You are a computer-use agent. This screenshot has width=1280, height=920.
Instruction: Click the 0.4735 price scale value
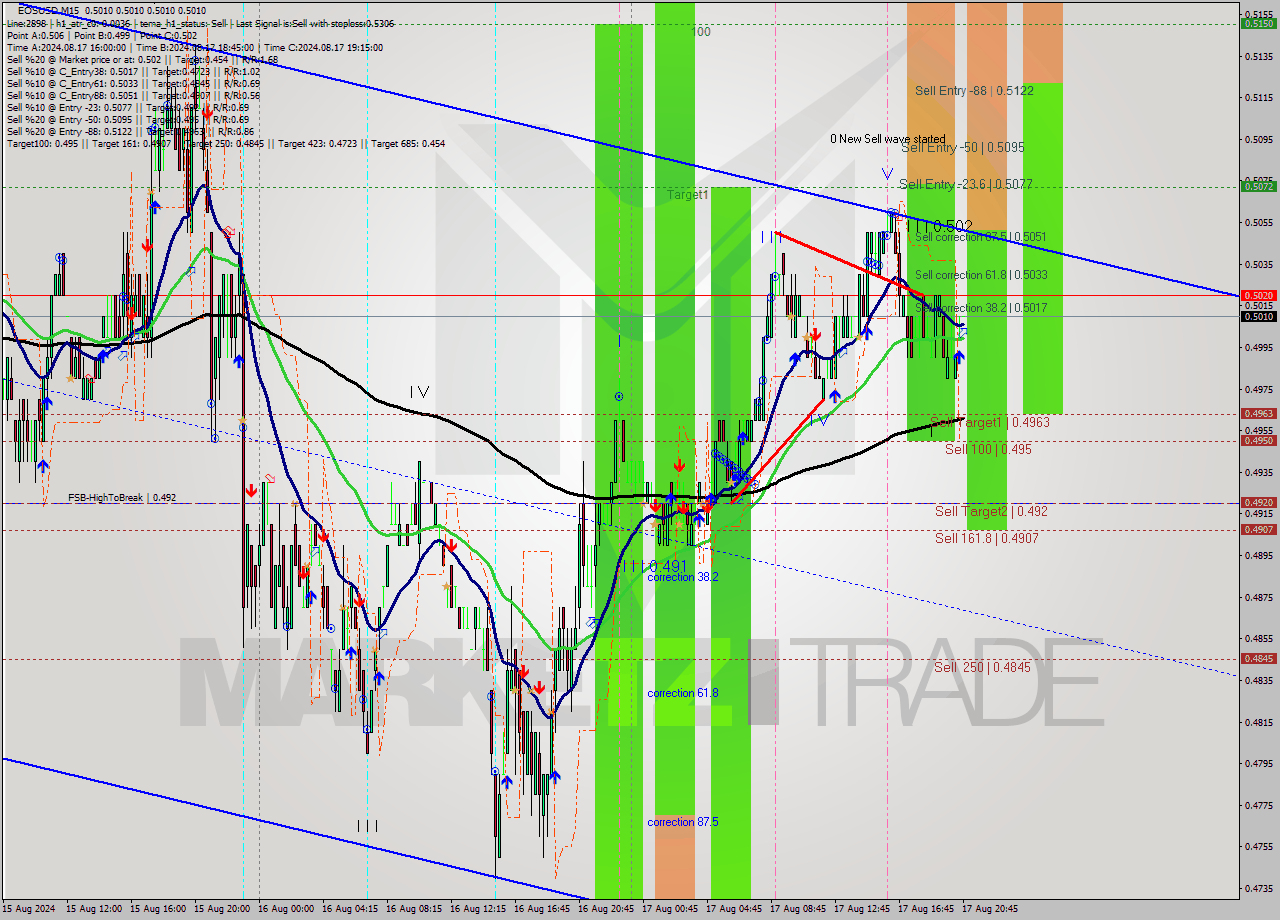click(x=1257, y=888)
